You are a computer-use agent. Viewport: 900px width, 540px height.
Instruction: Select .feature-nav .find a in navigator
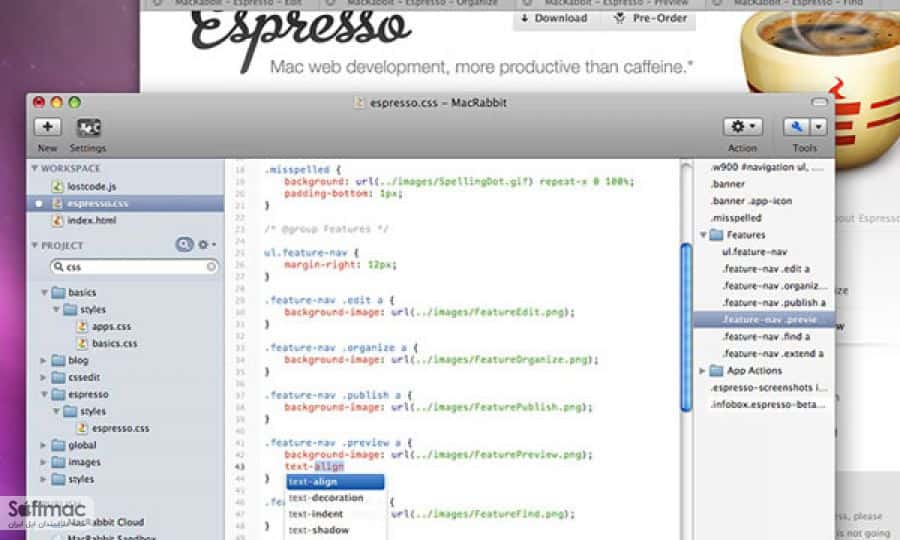click(x=764, y=336)
